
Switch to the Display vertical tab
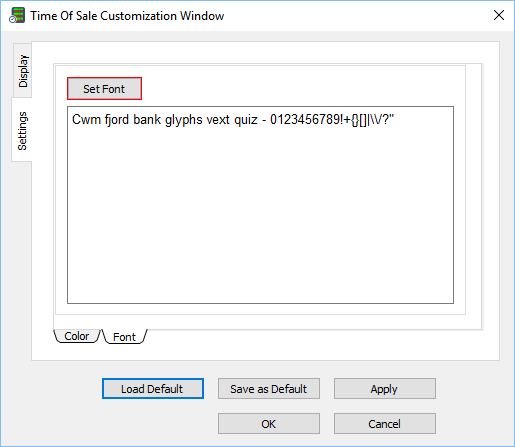(23, 70)
